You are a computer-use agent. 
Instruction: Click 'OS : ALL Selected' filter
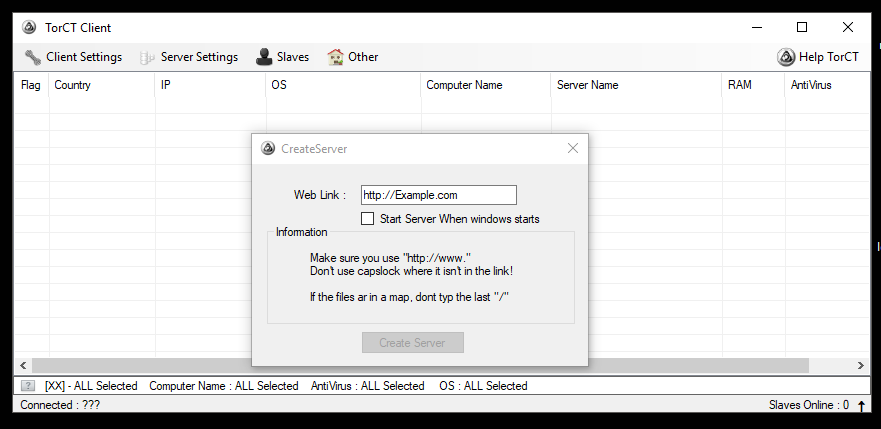pyautogui.click(x=483, y=386)
